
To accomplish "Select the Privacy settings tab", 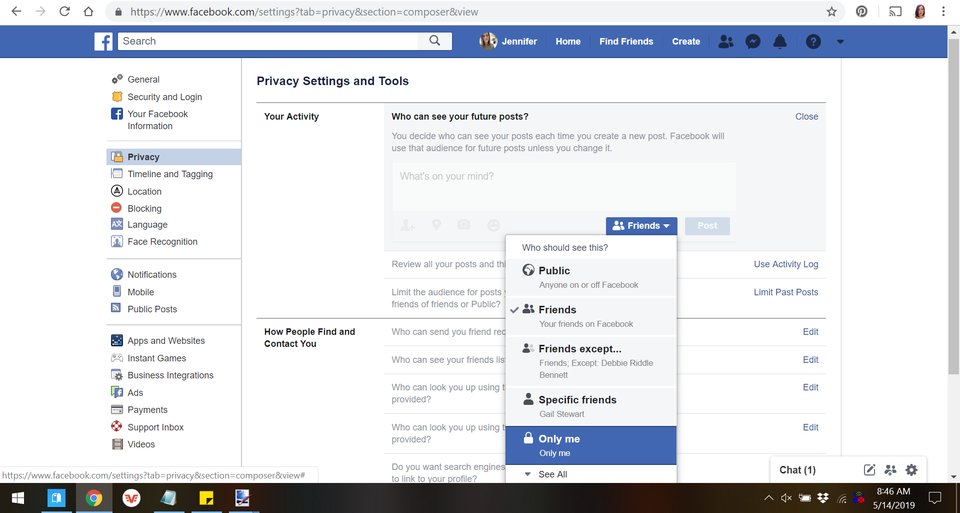I will point(174,157).
